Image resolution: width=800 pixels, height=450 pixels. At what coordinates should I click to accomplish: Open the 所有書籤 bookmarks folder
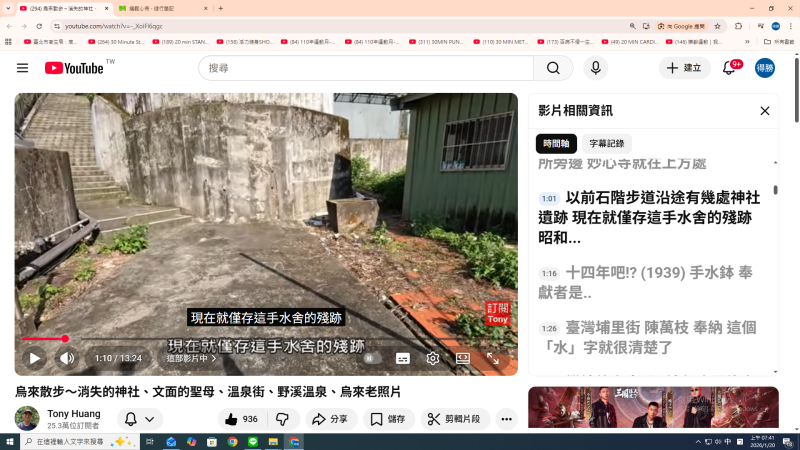click(779, 42)
